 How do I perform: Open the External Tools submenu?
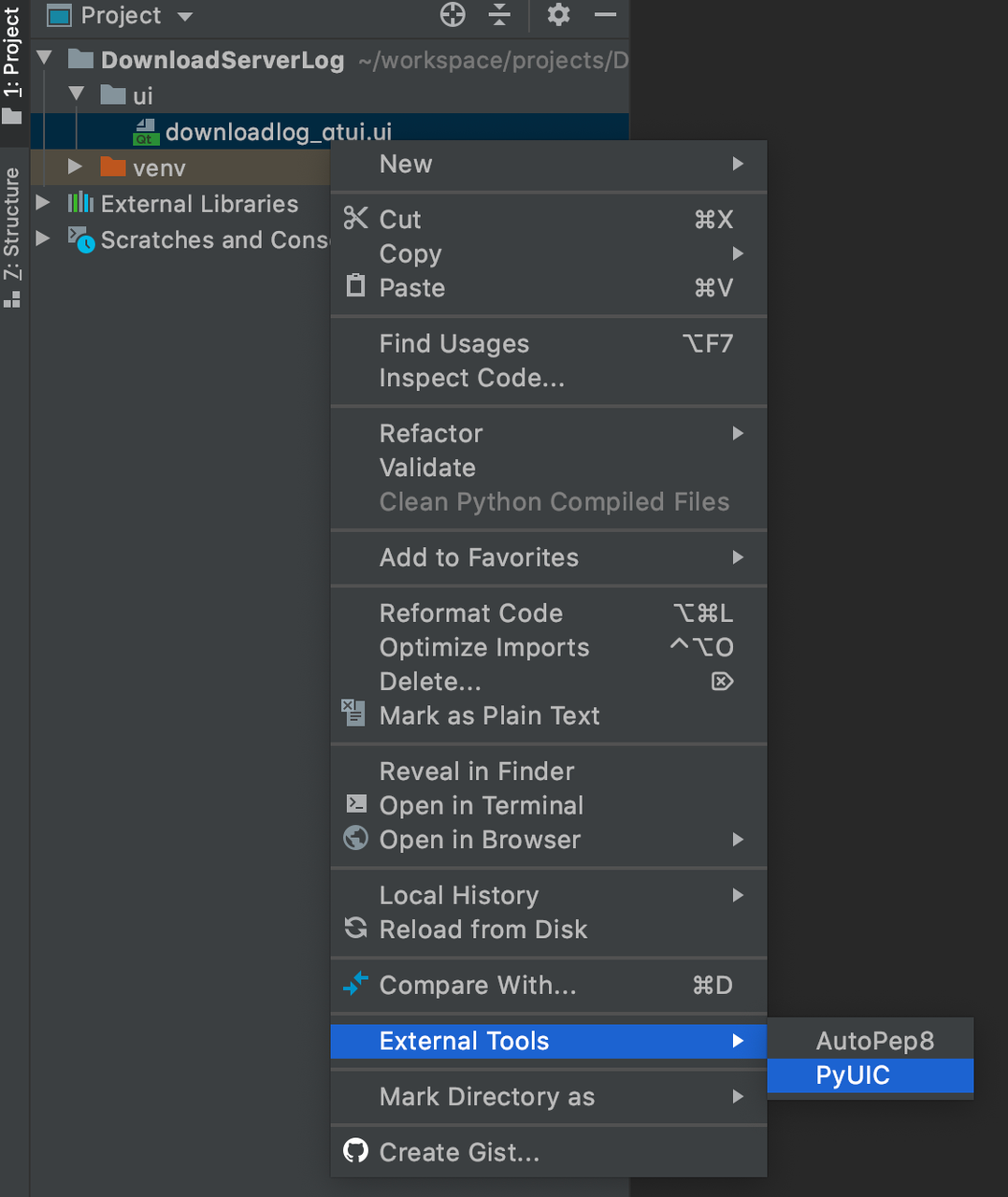[549, 1041]
